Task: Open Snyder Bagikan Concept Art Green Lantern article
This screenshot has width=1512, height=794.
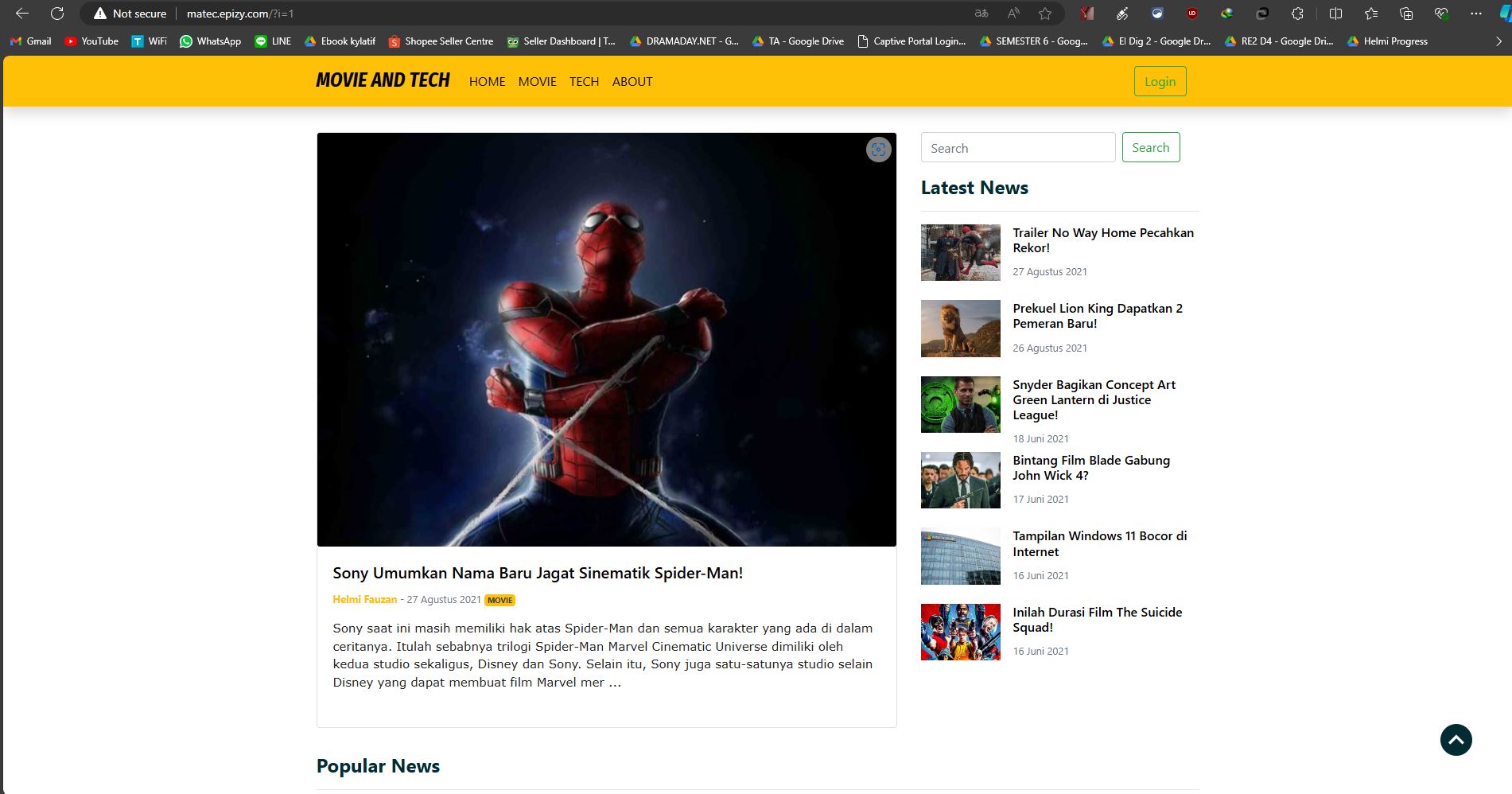Action: pyautogui.click(x=1094, y=399)
